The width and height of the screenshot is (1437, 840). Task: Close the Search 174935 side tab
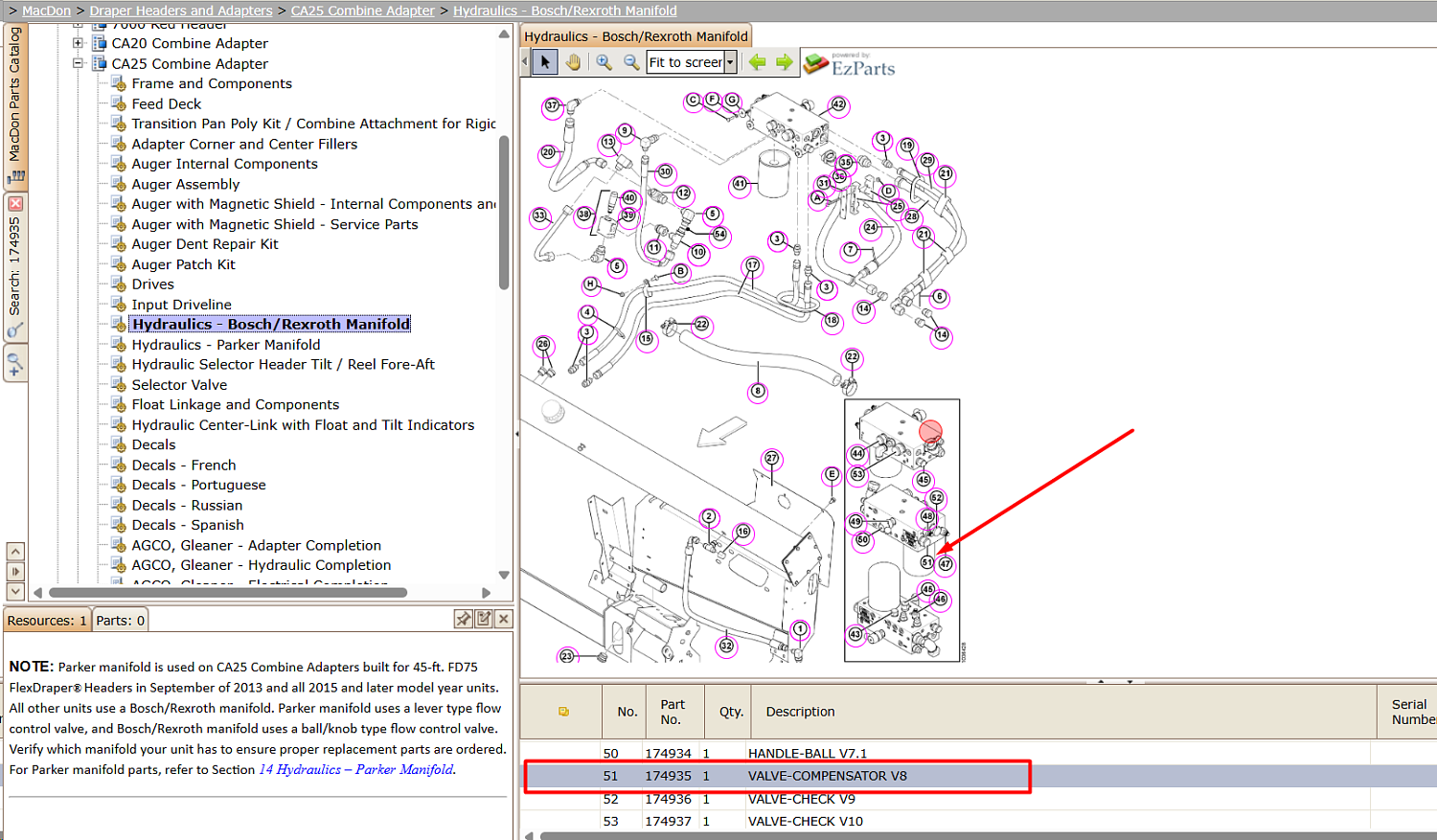(x=15, y=204)
